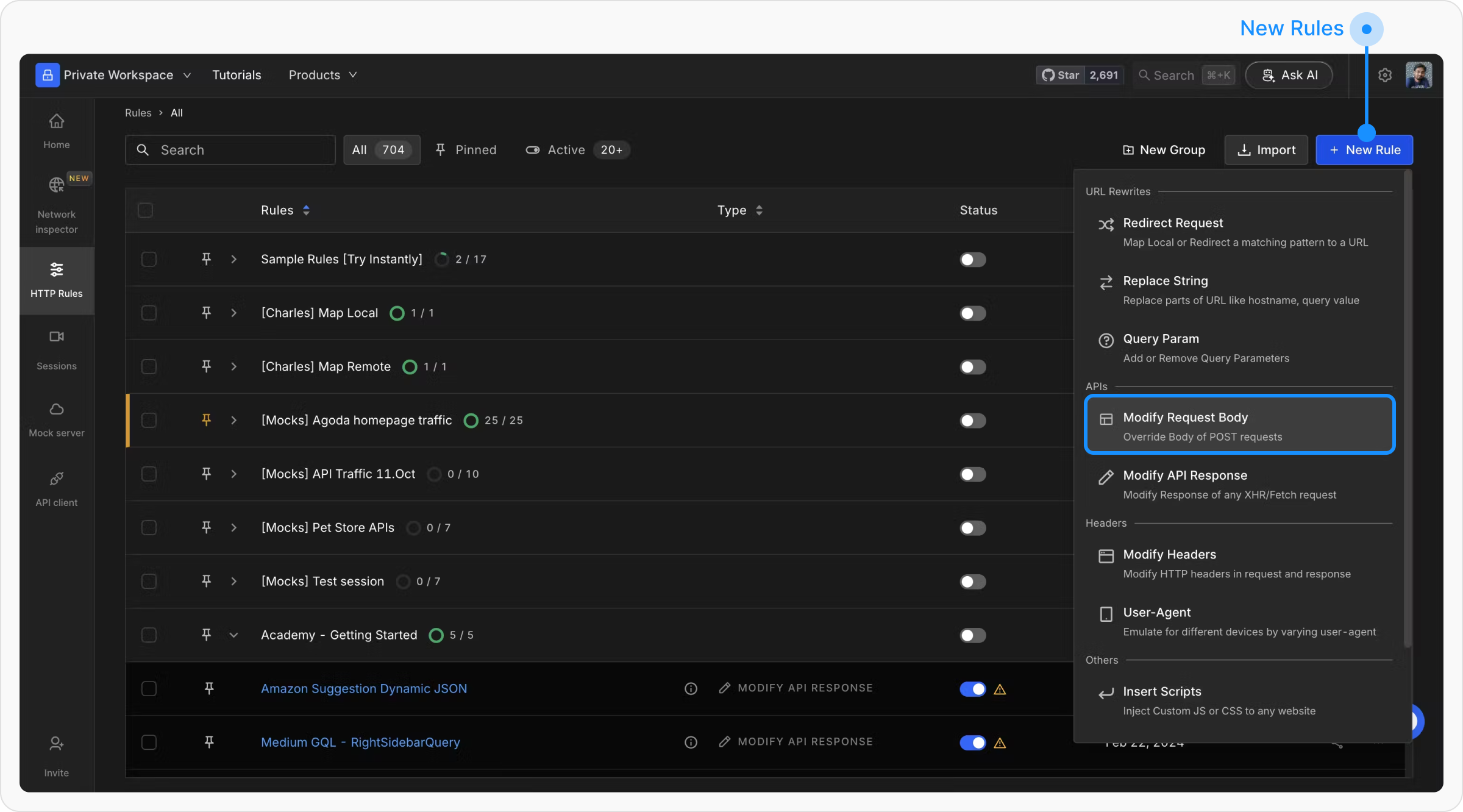1463x812 pixels.
Task: Go to Sessions in sidebar
Action: [x=56, y=337]
